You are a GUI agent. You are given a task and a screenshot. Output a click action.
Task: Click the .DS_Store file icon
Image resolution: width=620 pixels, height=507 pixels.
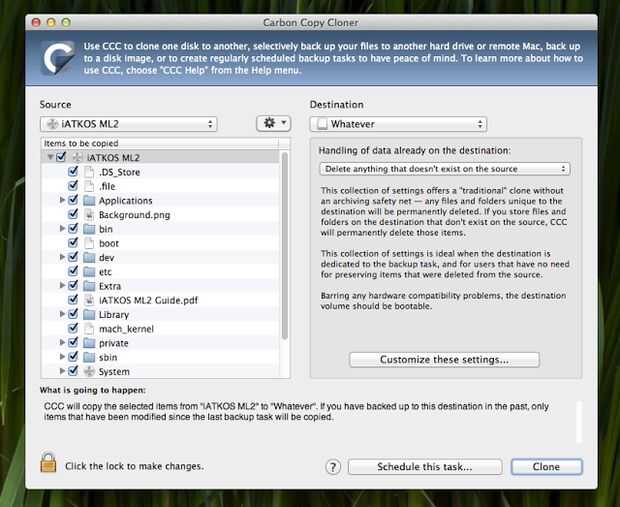tap(89, 172)
